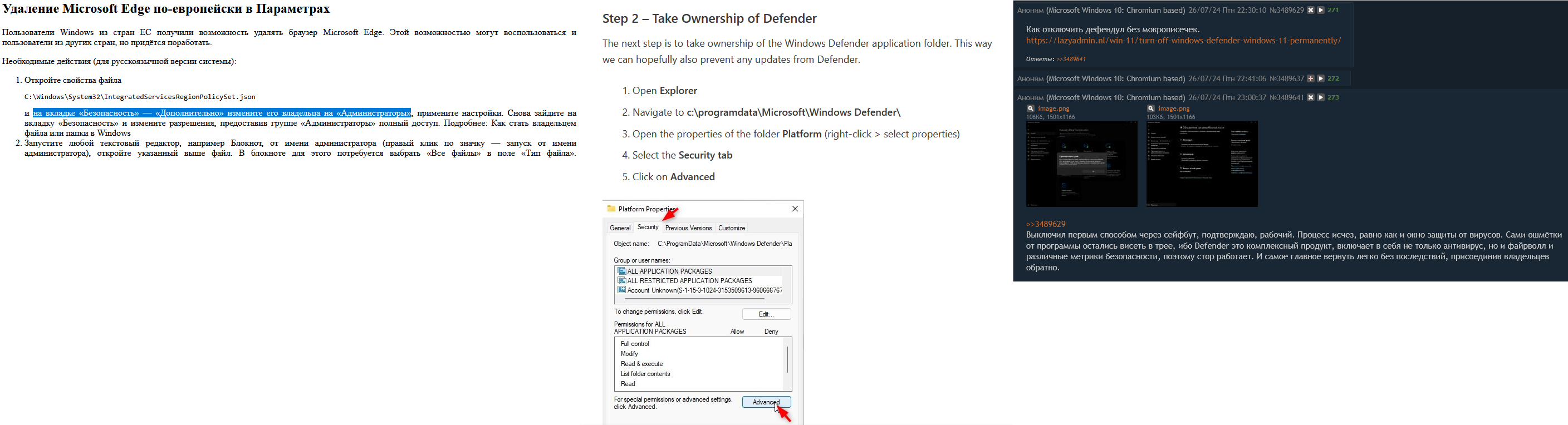Click the arrow icon beside post №3489641
Screen dimensions: 1568x425
coord(1321,97)
